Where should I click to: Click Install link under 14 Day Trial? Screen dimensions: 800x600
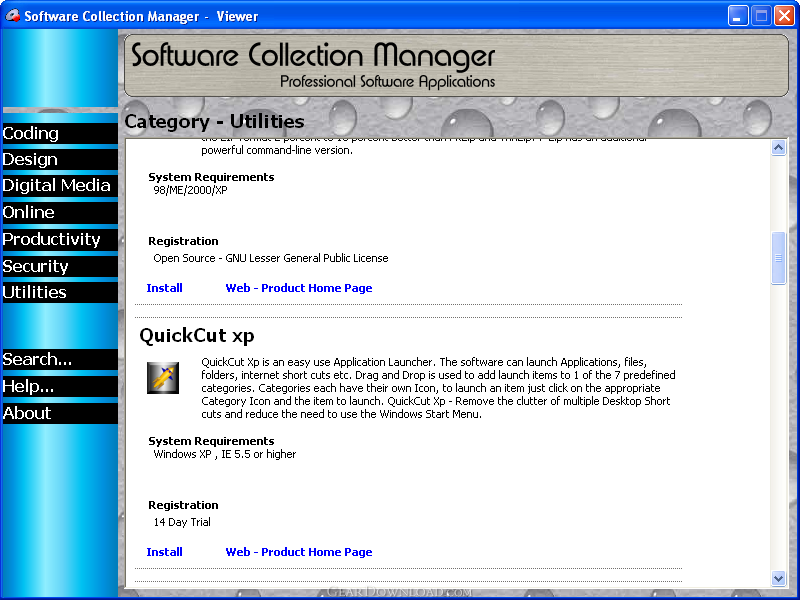(164, 552)
